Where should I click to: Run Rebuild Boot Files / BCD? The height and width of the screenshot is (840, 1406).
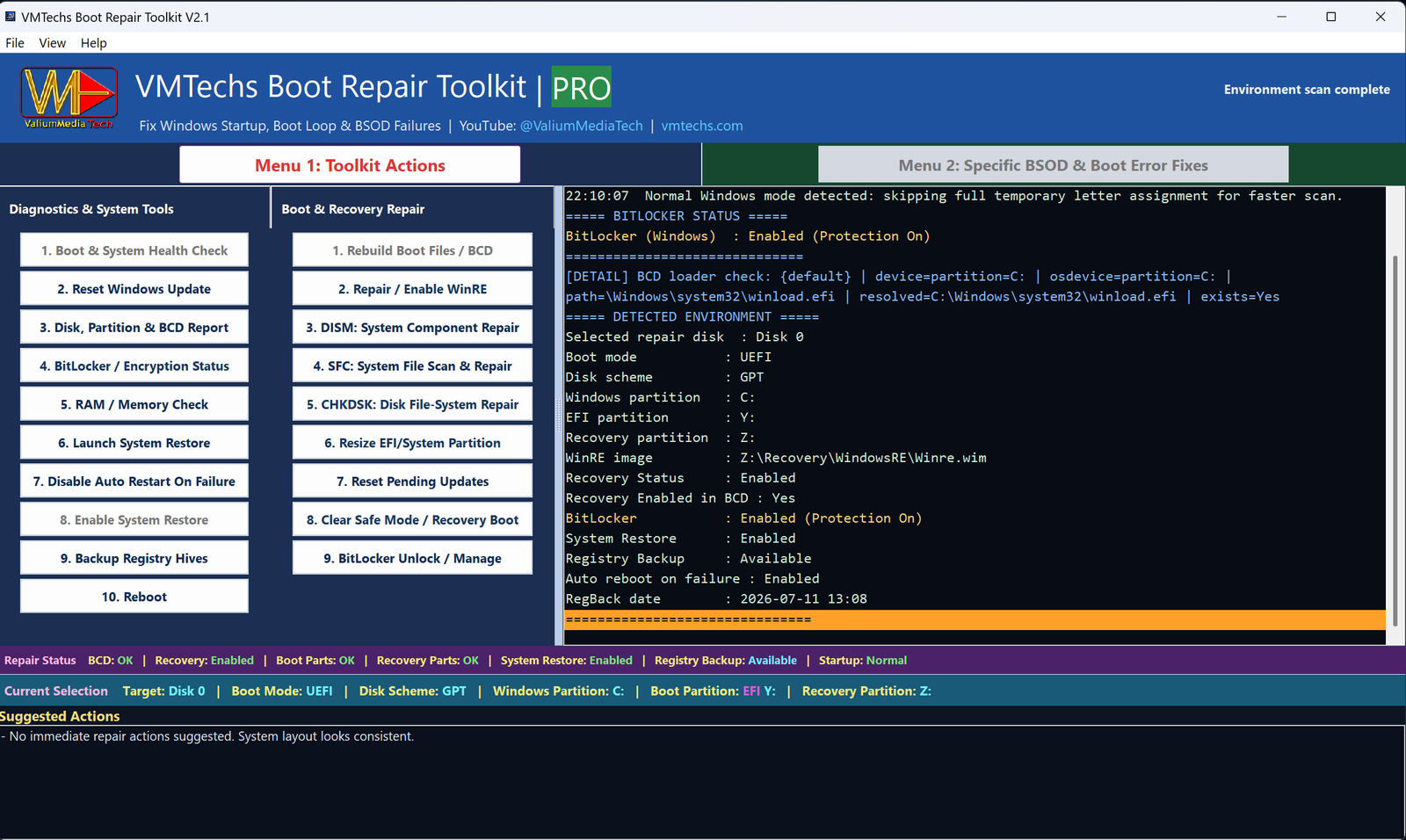(412, 250)
